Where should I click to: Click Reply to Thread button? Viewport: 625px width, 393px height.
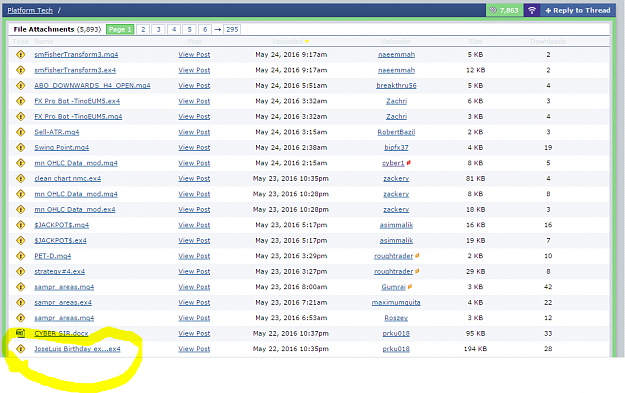(578, 10)
